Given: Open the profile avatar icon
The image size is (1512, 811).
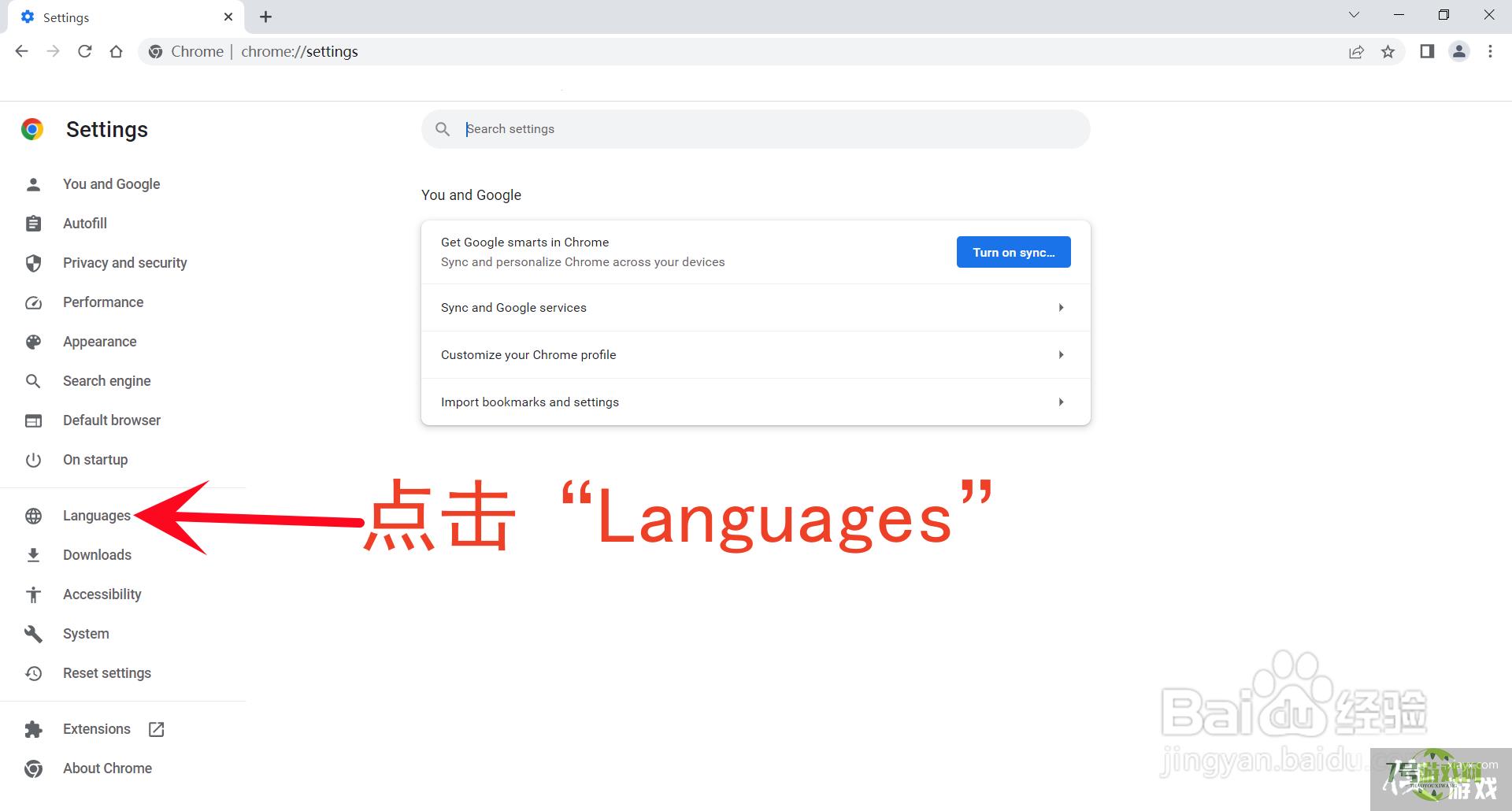Looking at the screenshot, I should coord(1458,51).
